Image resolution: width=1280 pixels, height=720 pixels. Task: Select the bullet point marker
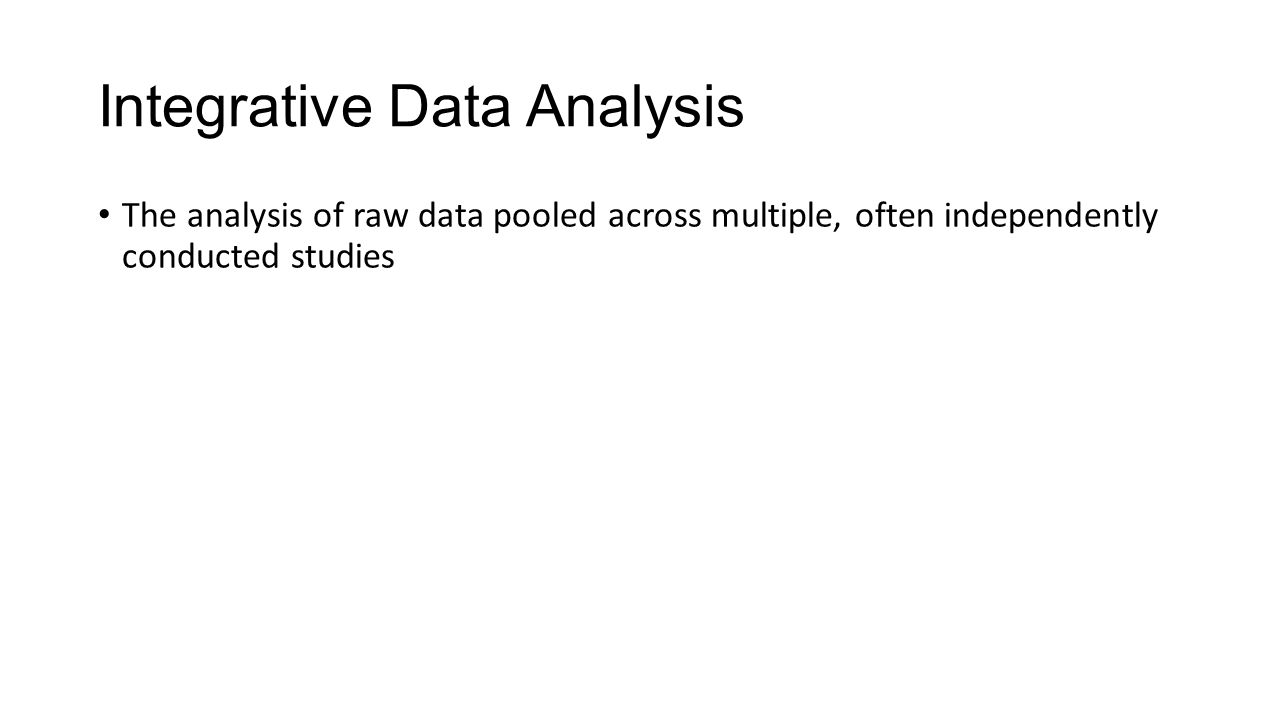(x=105, y=214)
